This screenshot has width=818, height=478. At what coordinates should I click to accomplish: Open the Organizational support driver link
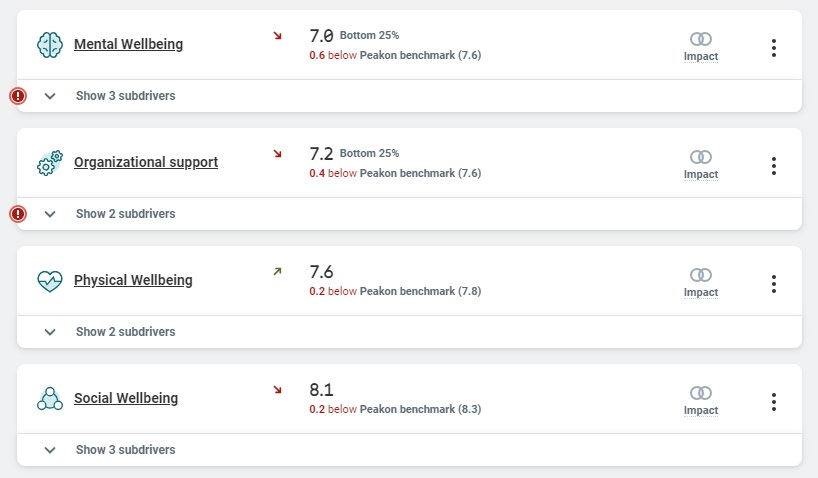(146, 162)
